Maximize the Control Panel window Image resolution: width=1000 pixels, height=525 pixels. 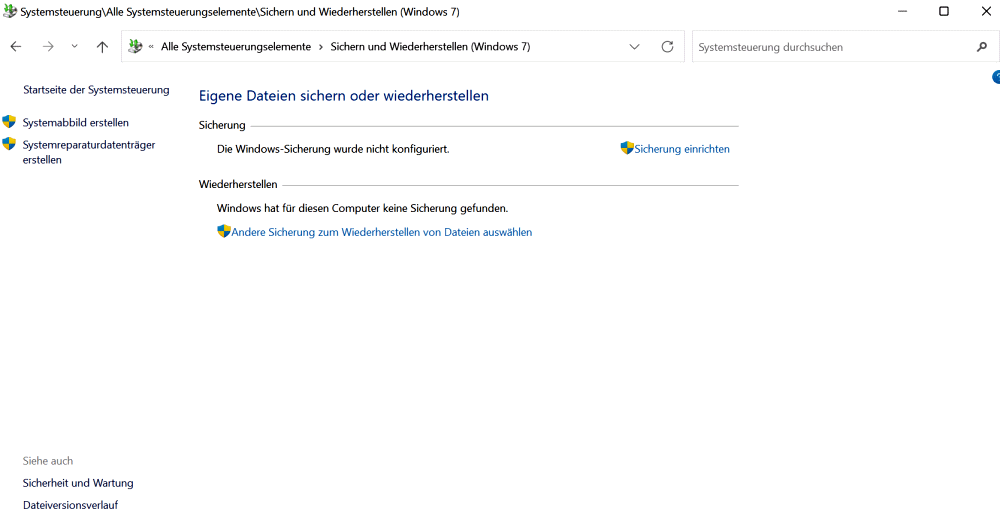[944, 11]
